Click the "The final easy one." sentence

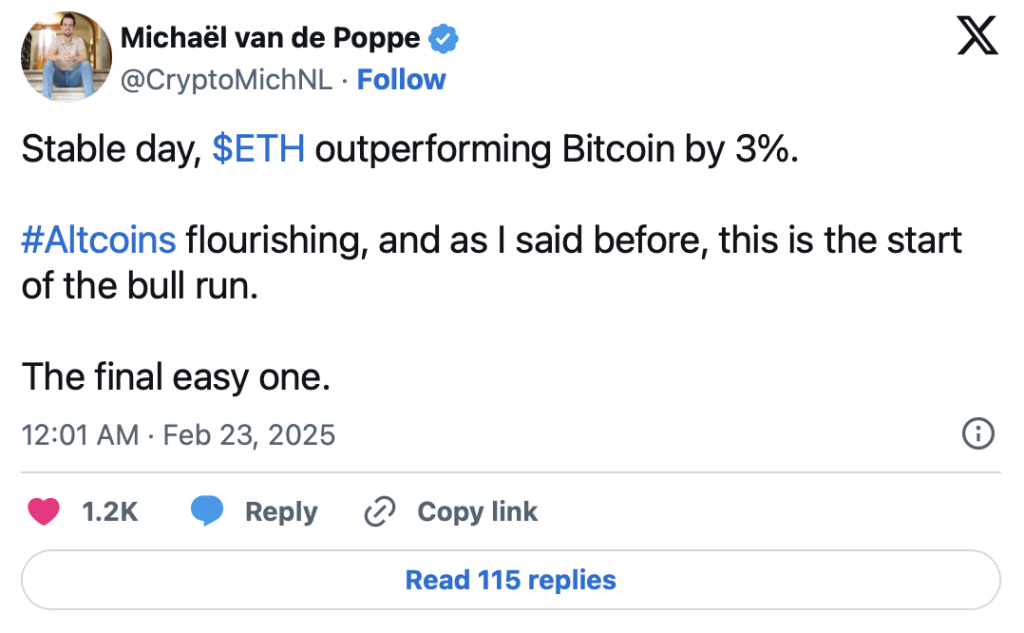[x=176, y=378]
